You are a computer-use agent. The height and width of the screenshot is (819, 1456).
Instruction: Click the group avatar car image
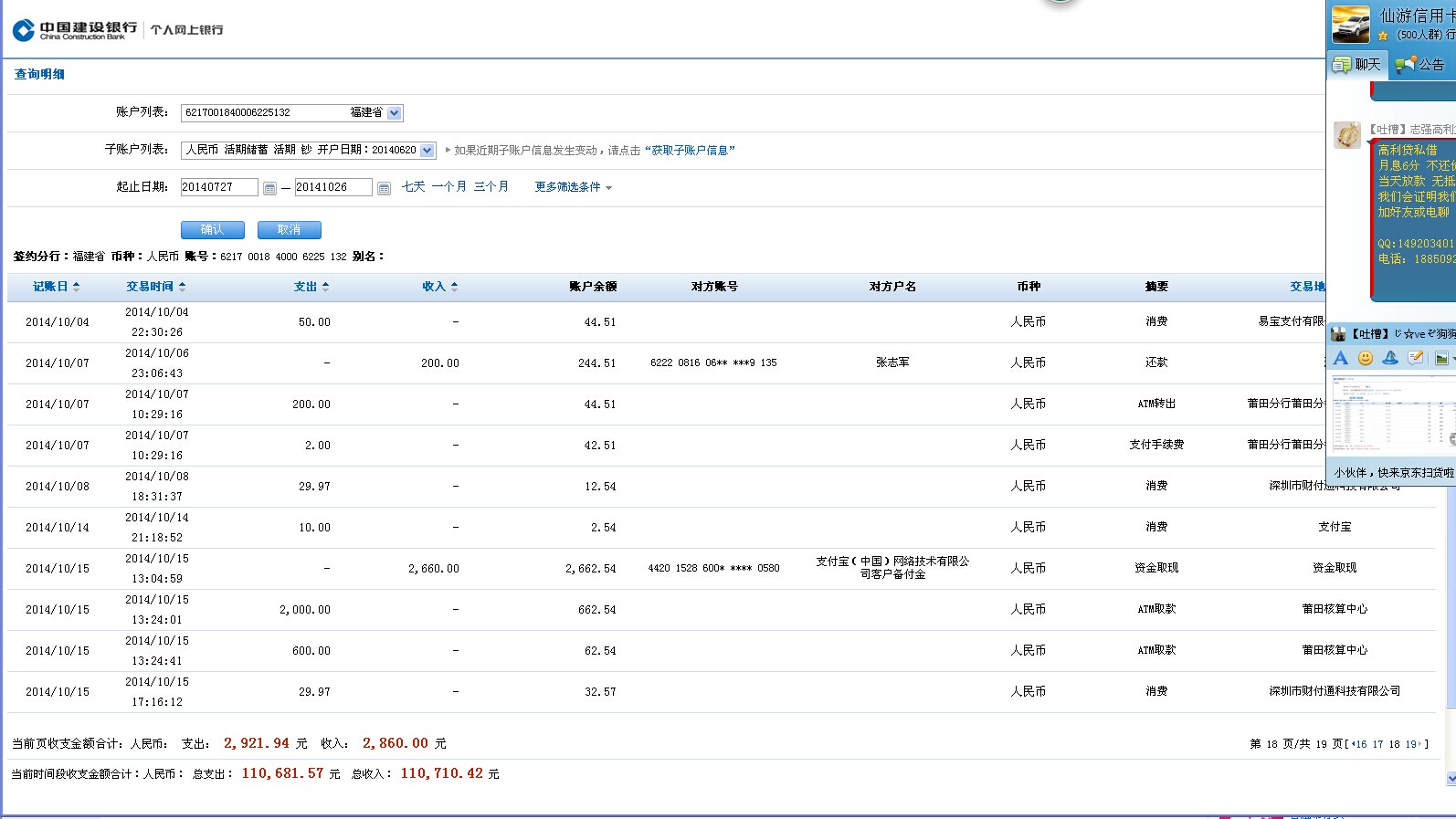click(1350, 24)
